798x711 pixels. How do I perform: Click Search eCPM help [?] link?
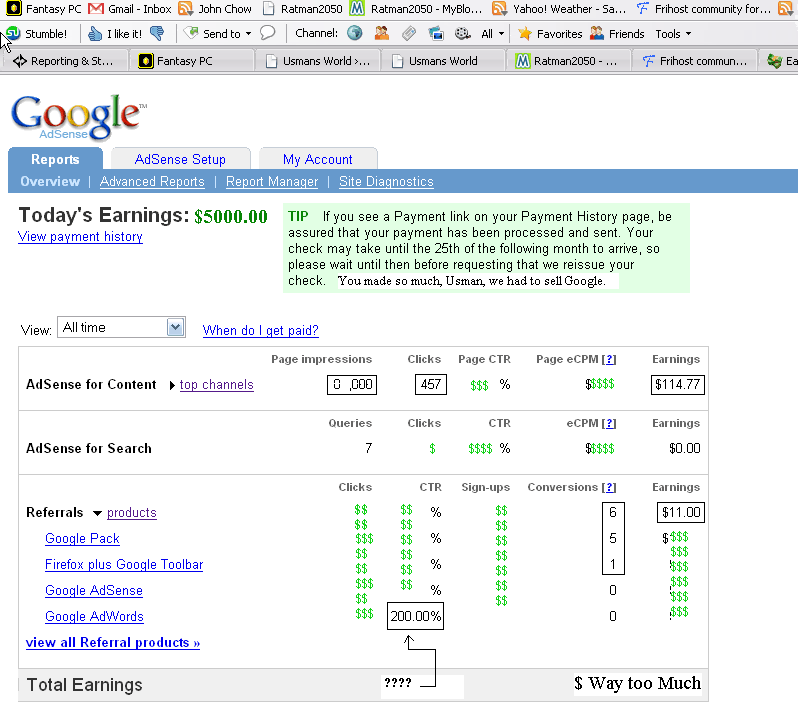tap(609, 423)
